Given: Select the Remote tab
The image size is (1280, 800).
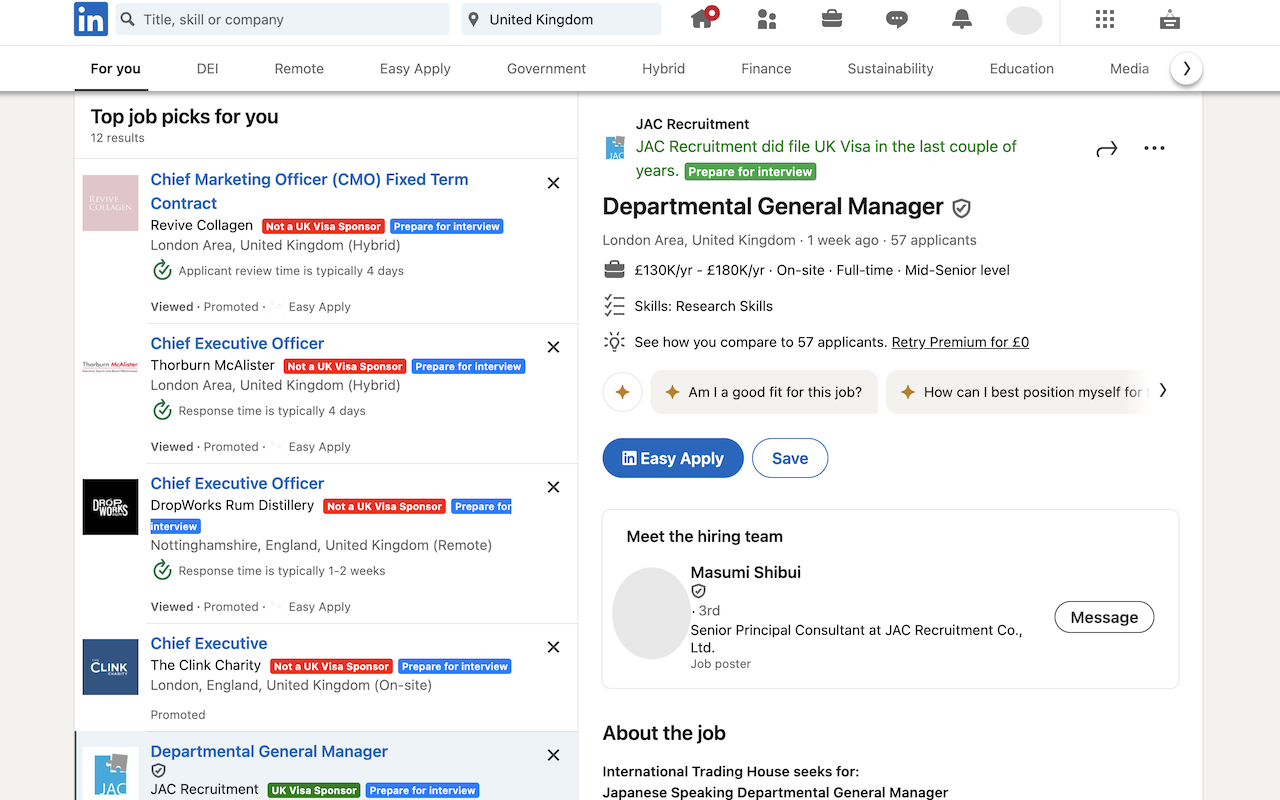Looking at the screenshot, I should click(299, 69).
